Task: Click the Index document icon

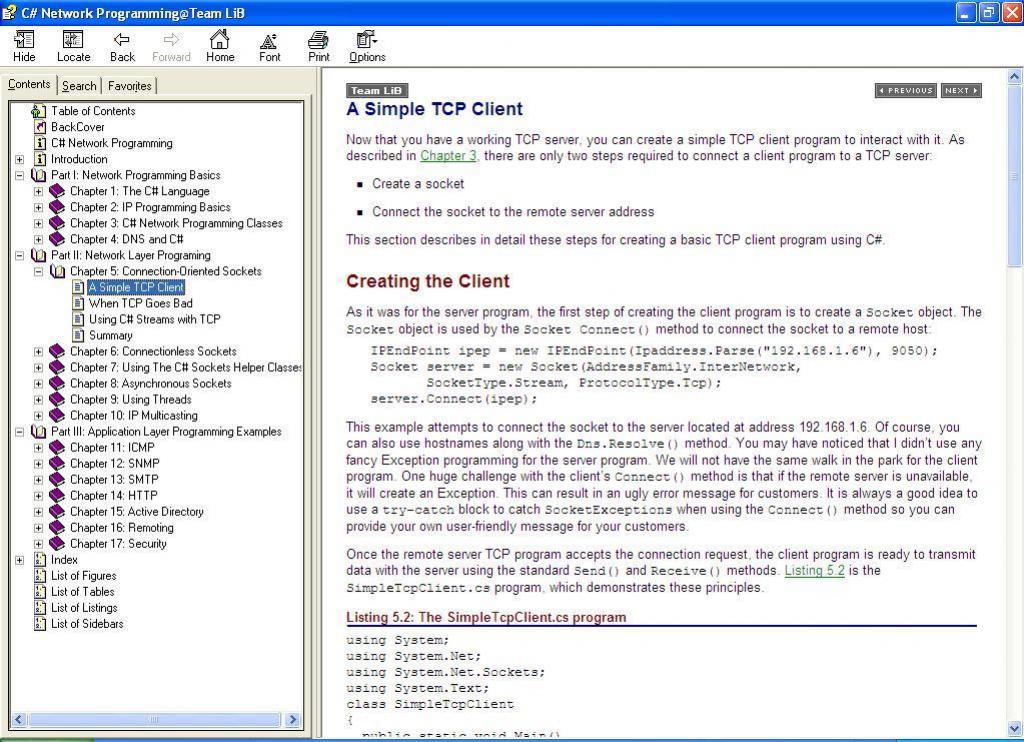Action: (40, 560)
